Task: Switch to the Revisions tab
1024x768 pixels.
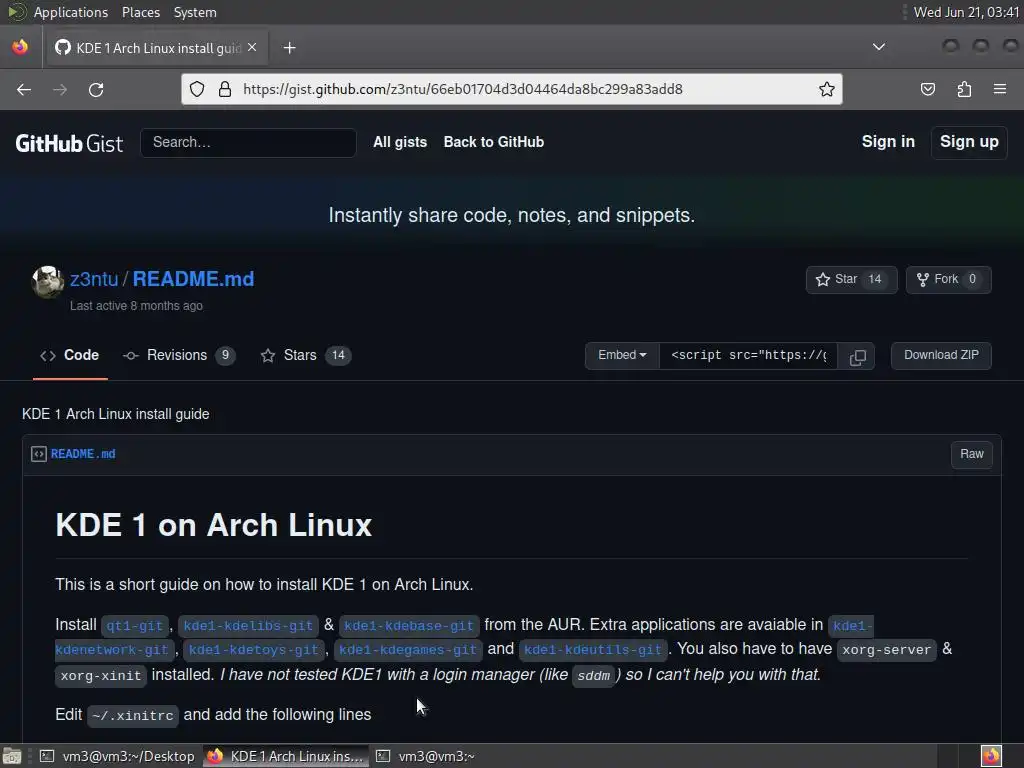Action: (x=178, y=355)
